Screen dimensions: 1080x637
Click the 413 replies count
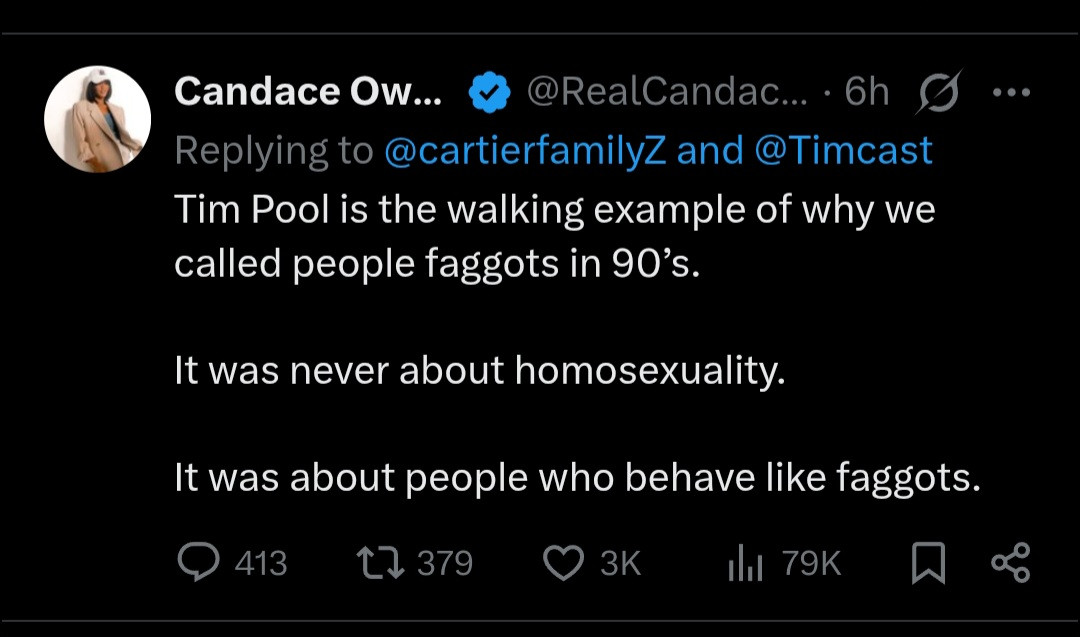pyautogui.click(x=261, y=564)
